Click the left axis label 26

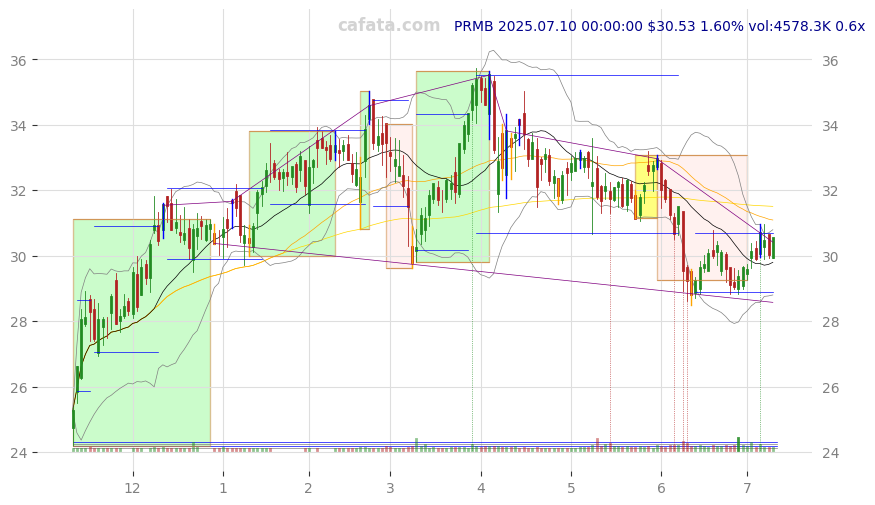[x=18, y=388]
